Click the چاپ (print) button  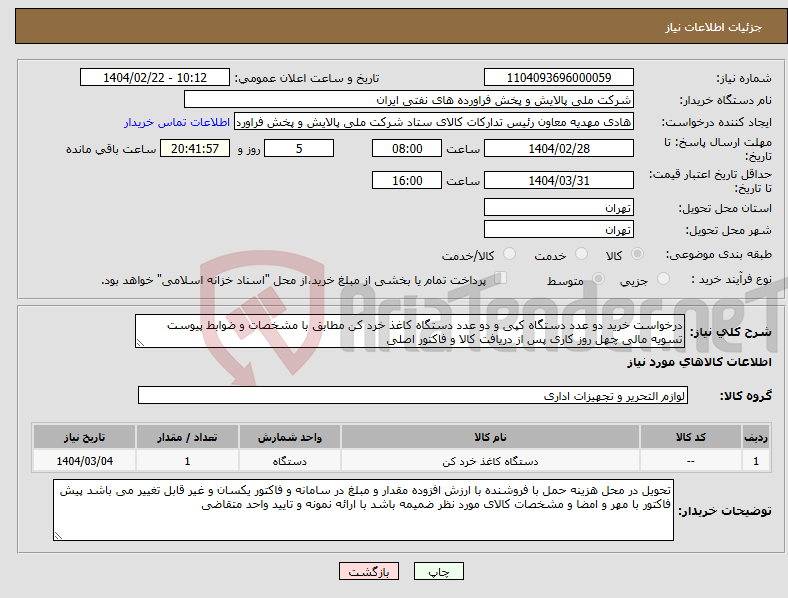click(438, 571)
